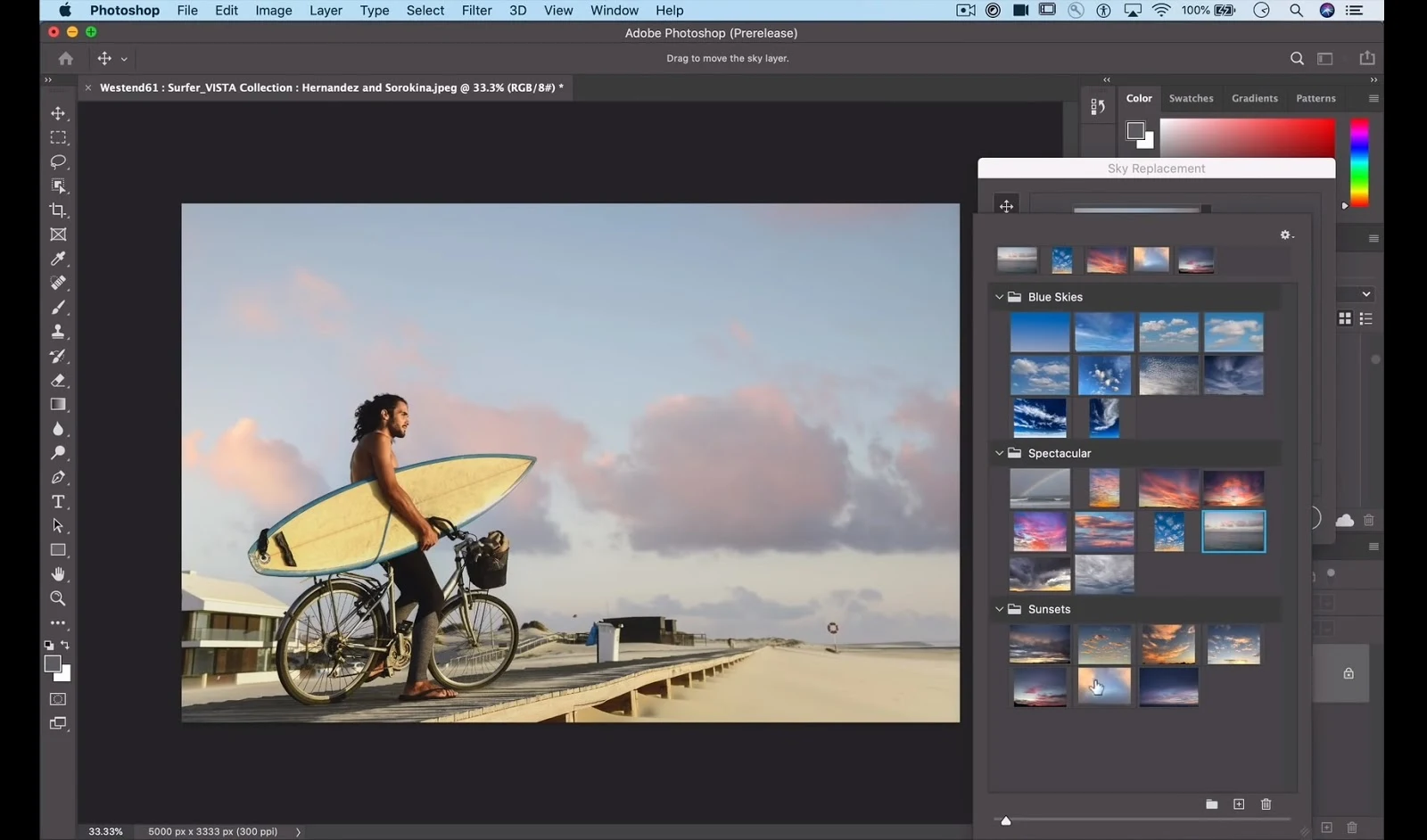Viewport: 1427px width, 840px height.
Task: Select the Lasso tool
Action: (58, 161)
